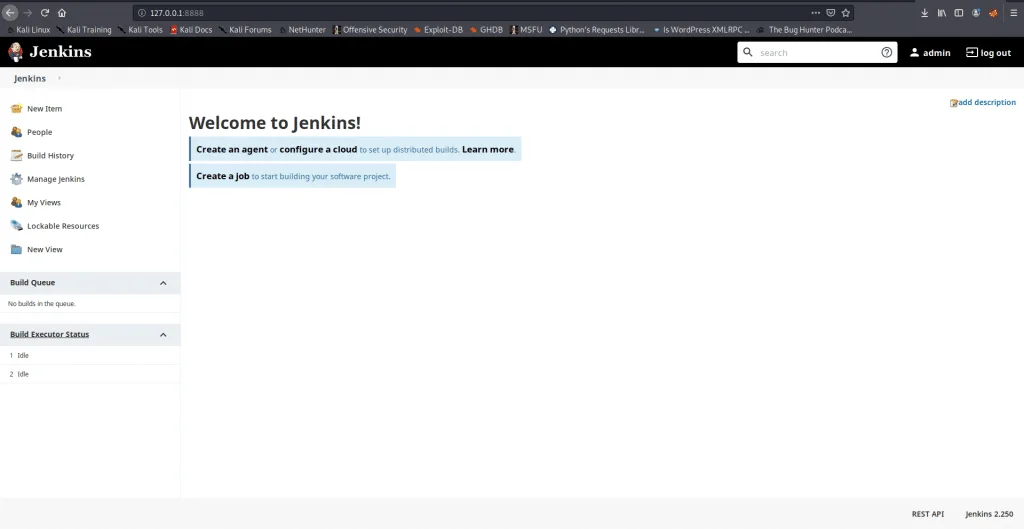Open the Python's Requests Library bookmark

point(598,29)
